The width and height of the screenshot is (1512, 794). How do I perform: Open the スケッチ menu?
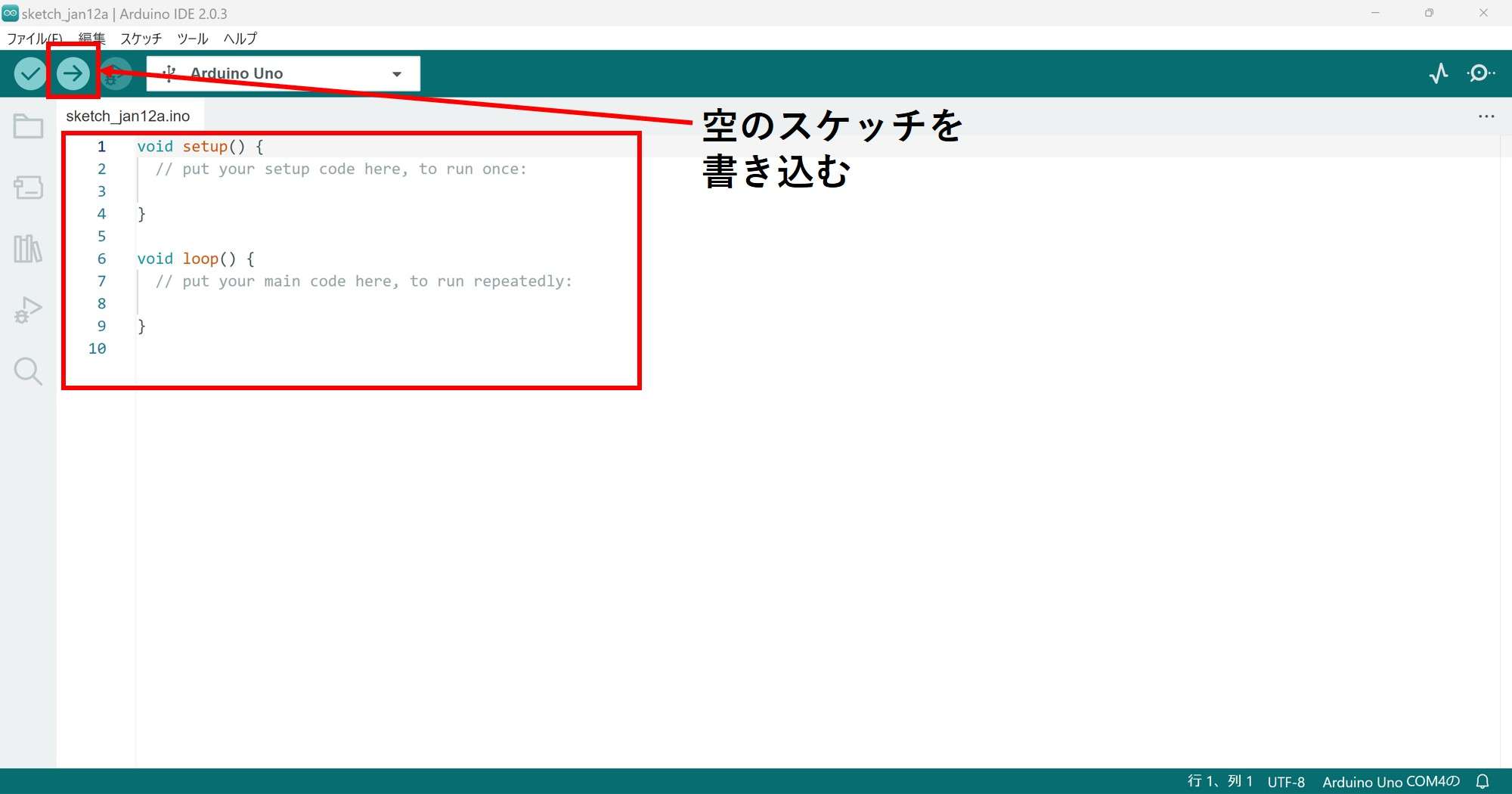141,39
